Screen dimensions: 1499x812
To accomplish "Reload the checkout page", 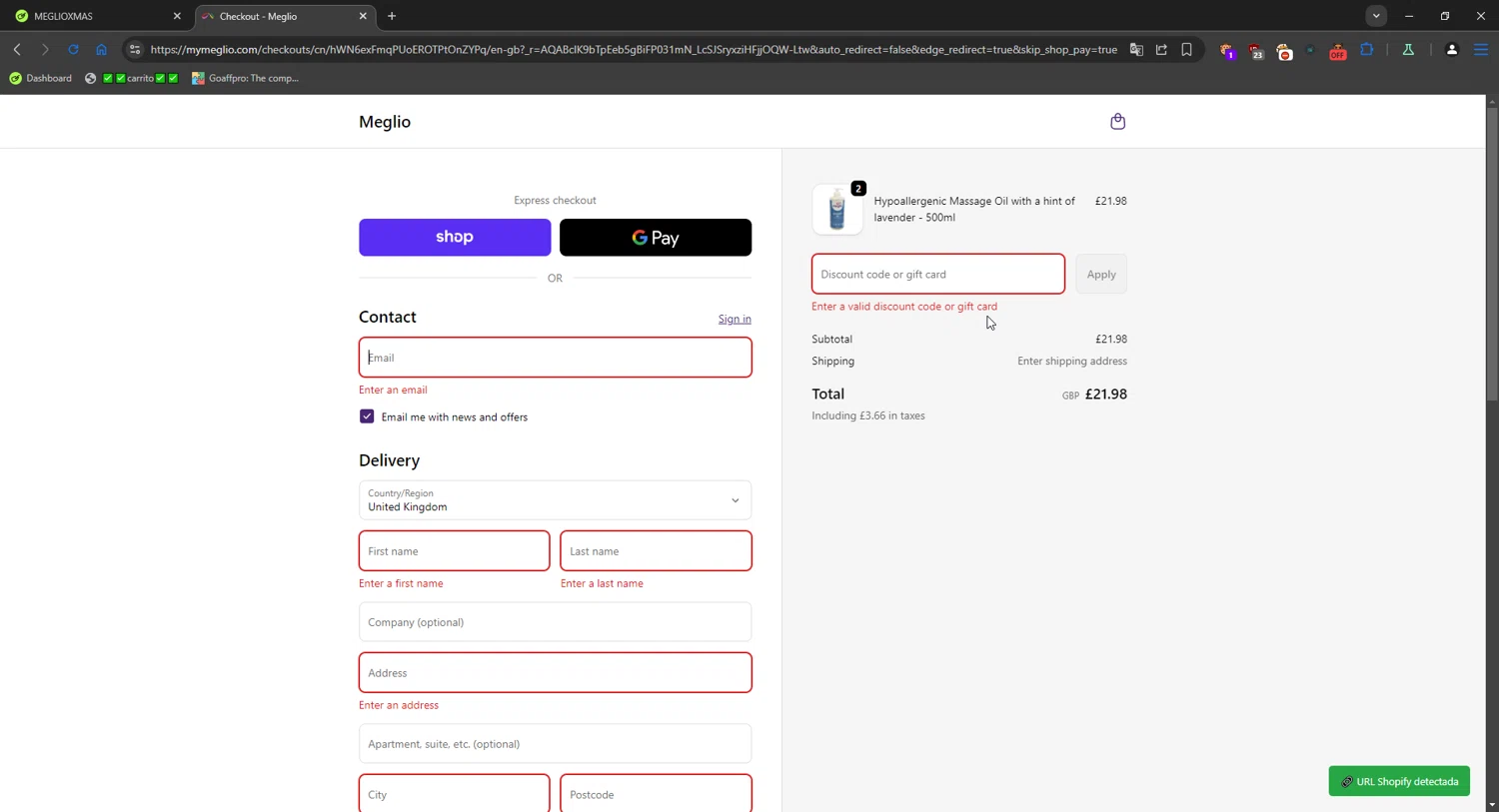I will (x=73, y=49).
